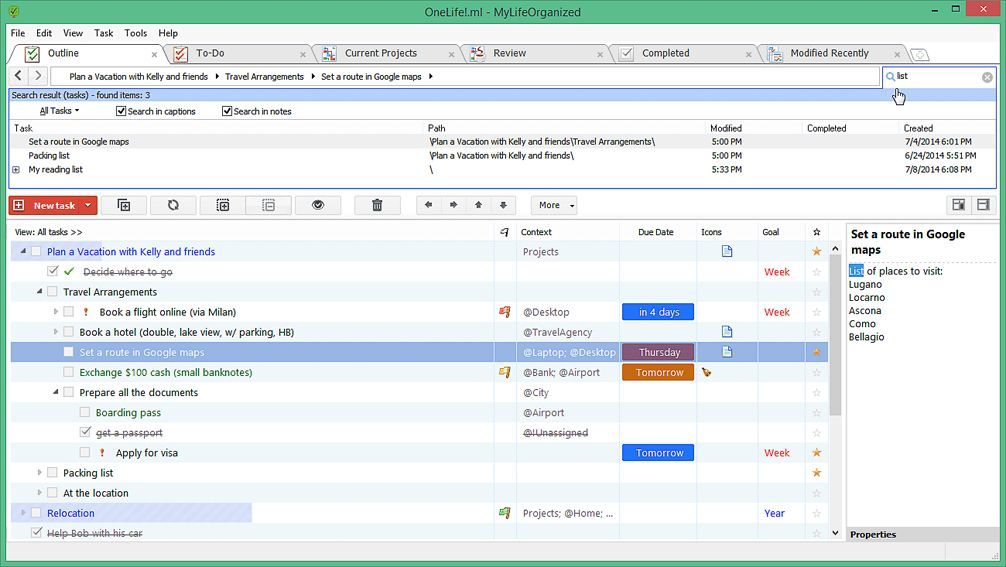Click the move task up arrow
The height and width of the screenshot is (567, 1006).
point(479,205)
